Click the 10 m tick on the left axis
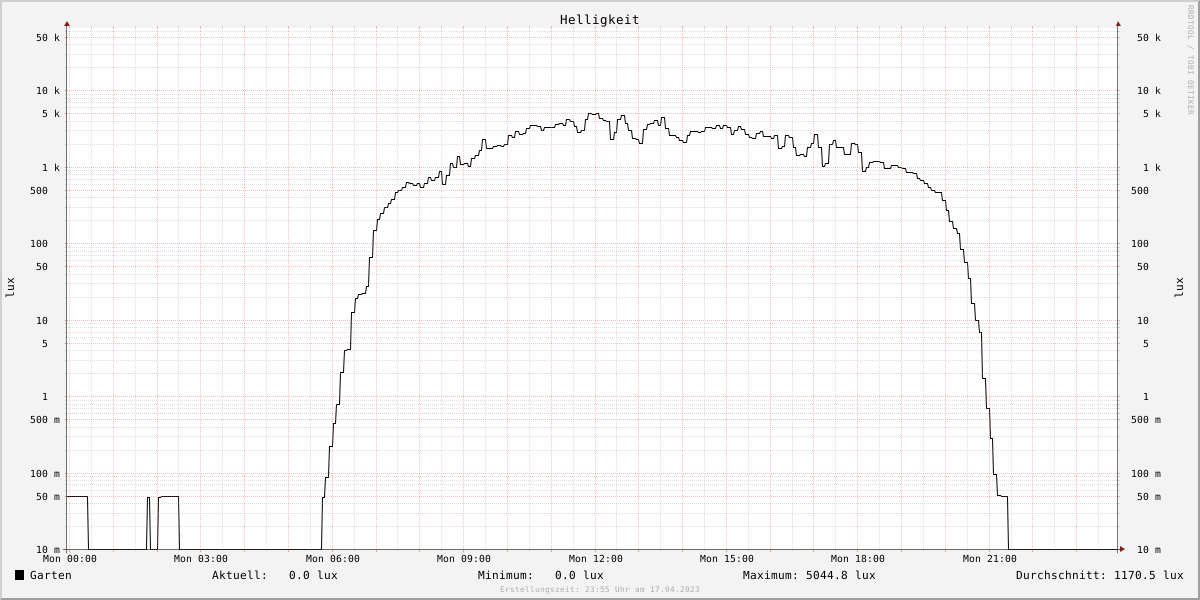This screenshot has width=1200, height=600. [49, 550]
